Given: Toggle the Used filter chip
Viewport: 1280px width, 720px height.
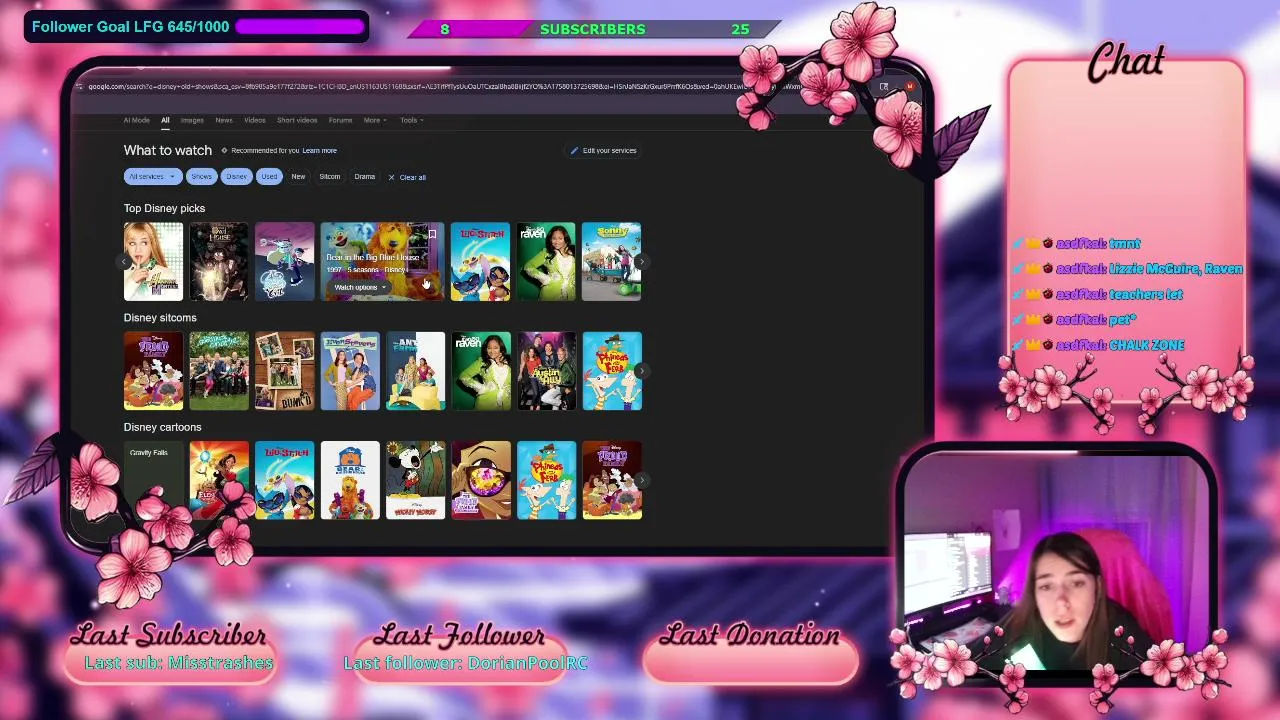Looking at the screenshot, I should (269, 177).
